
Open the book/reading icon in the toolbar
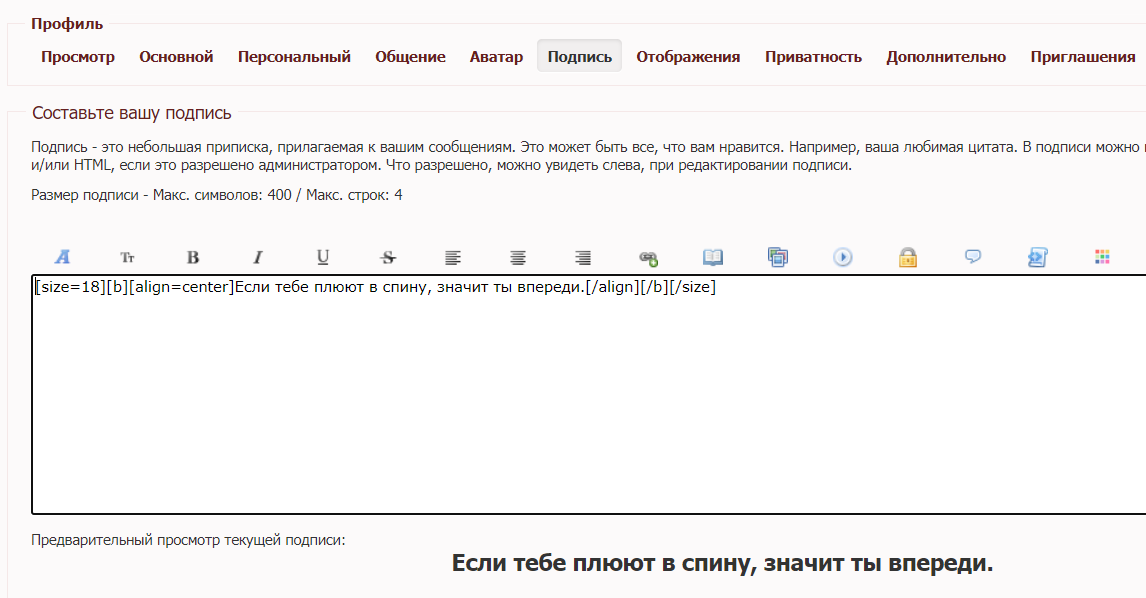click(713, 257)
